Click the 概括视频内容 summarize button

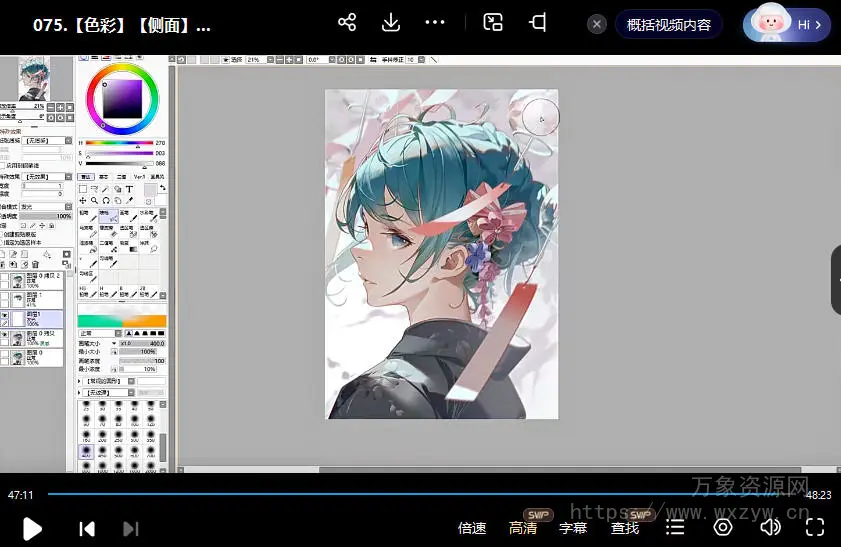coord(668,25)
